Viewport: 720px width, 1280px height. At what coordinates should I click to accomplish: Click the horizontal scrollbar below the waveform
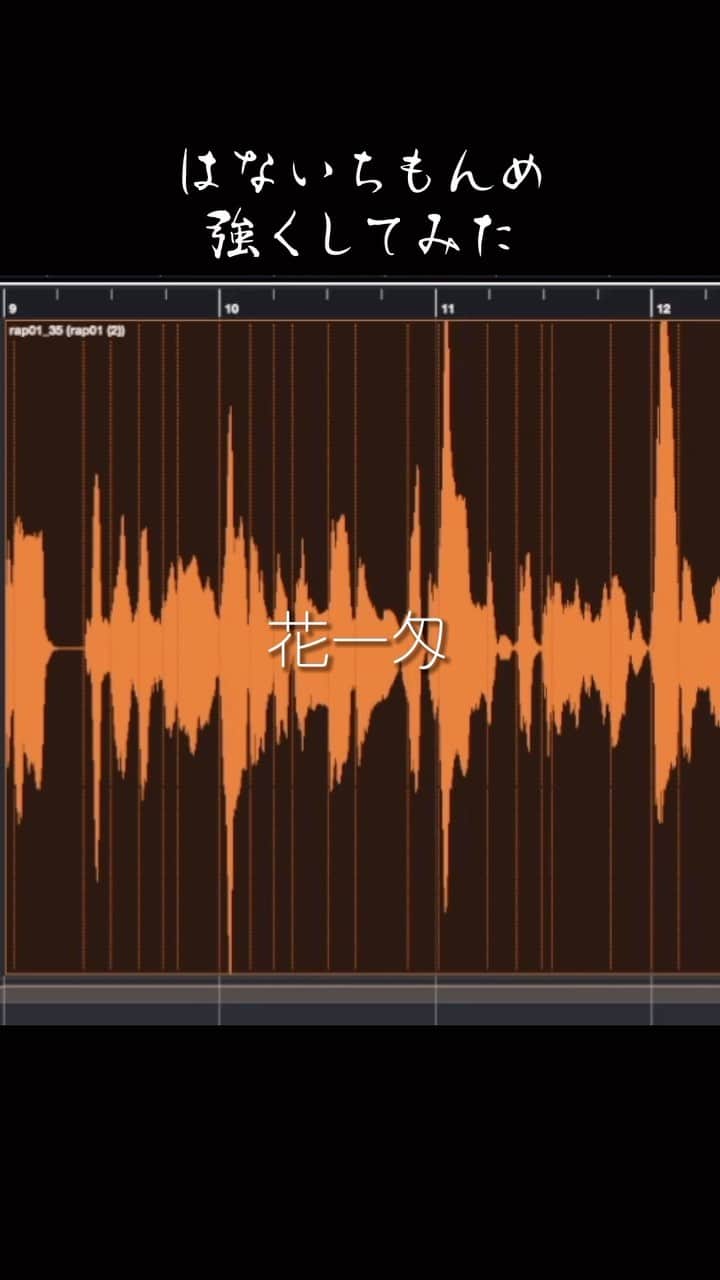click(x=360, y=993)
